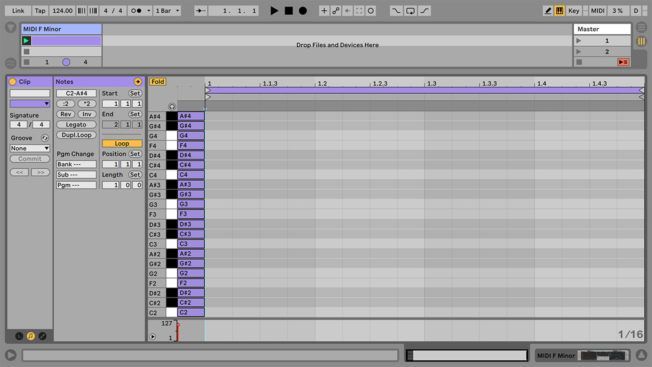Click the Notes box round toggle icon
Viewport: 652px width, 367px height.
pyautogui.click(x=138, y=81)
